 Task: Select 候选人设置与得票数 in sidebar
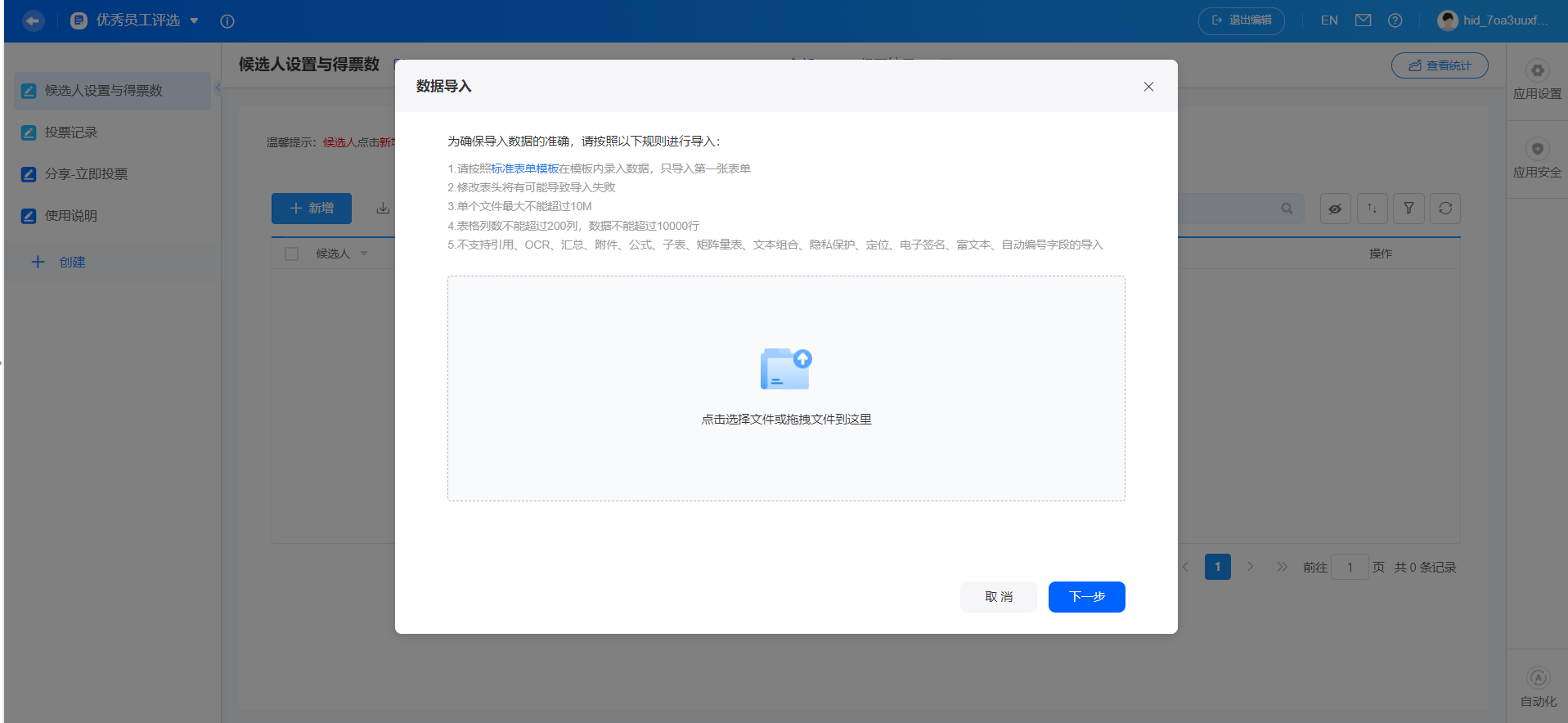[x=112, y=91]
